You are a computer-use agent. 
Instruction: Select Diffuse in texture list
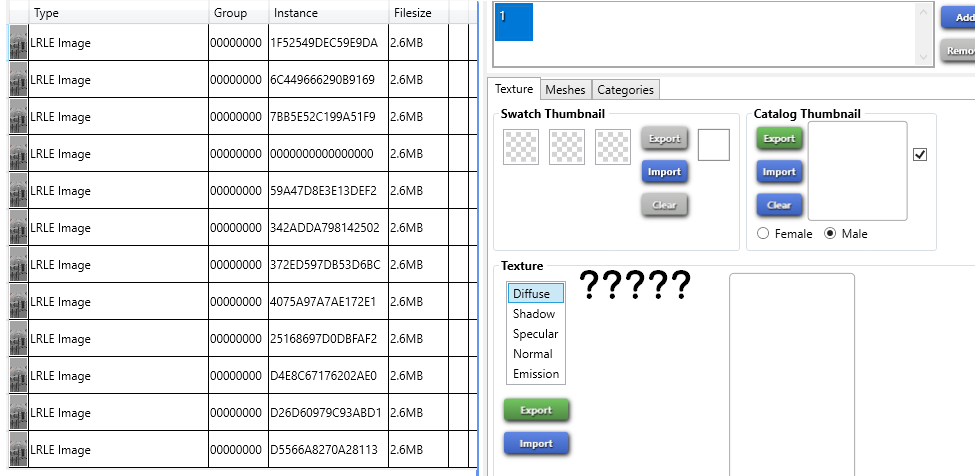point(536,293)
